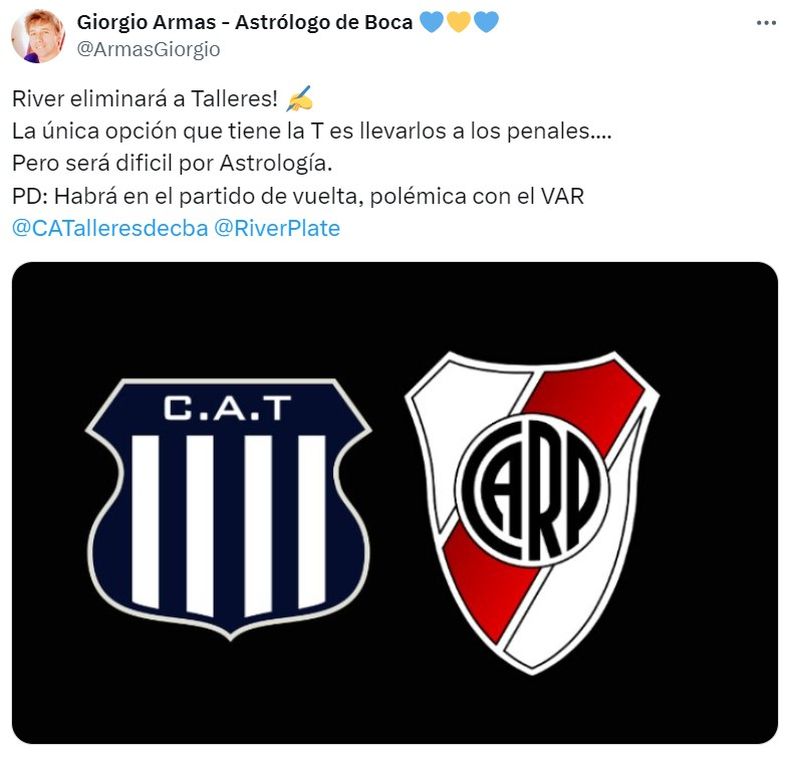Click the last blue heart emoji
790x757 pixels.
click(486, 22)
